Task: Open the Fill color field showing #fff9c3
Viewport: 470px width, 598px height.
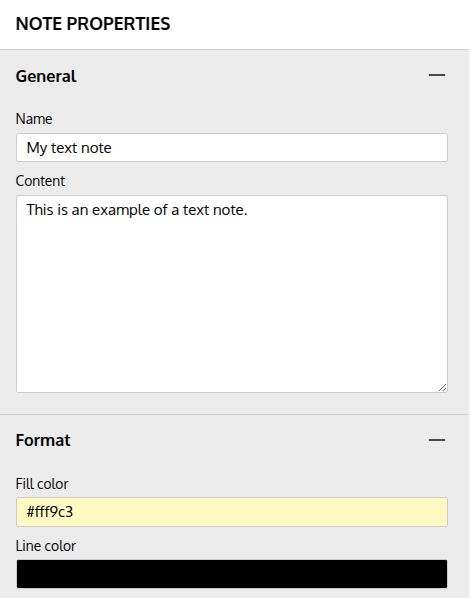Action: [232, 512]
